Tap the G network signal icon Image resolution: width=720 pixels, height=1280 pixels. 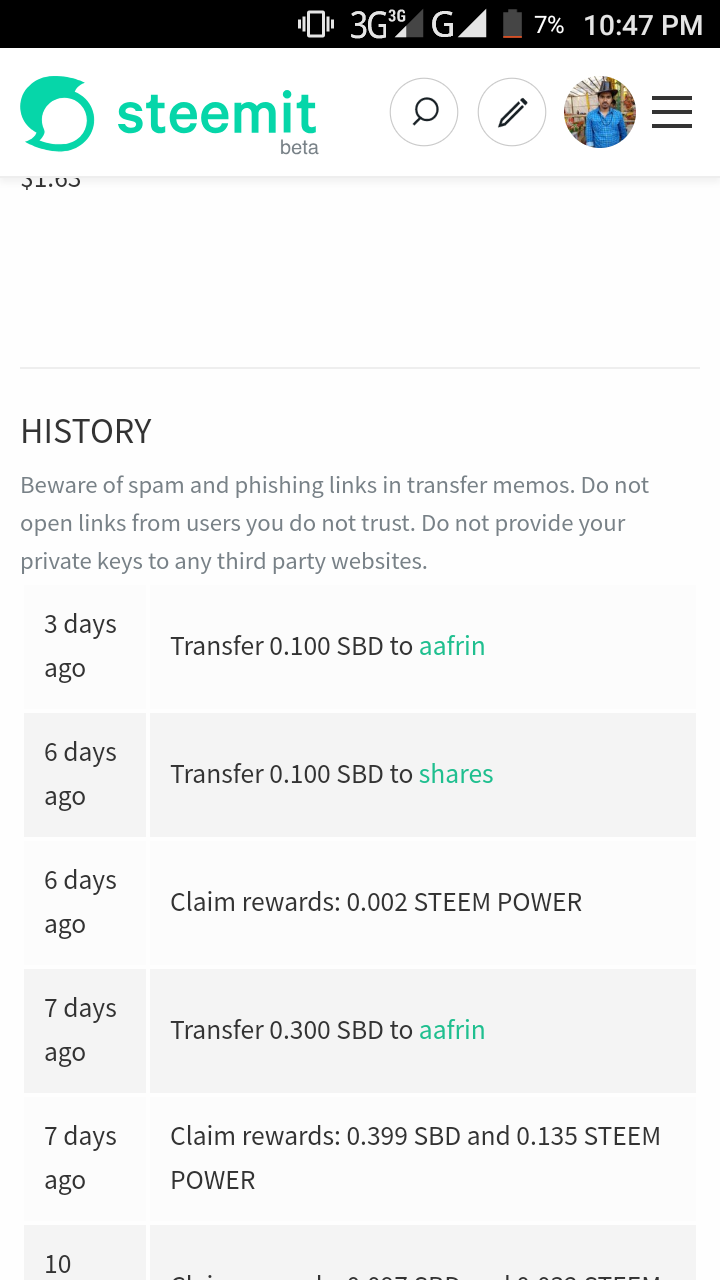click(458, 24)
